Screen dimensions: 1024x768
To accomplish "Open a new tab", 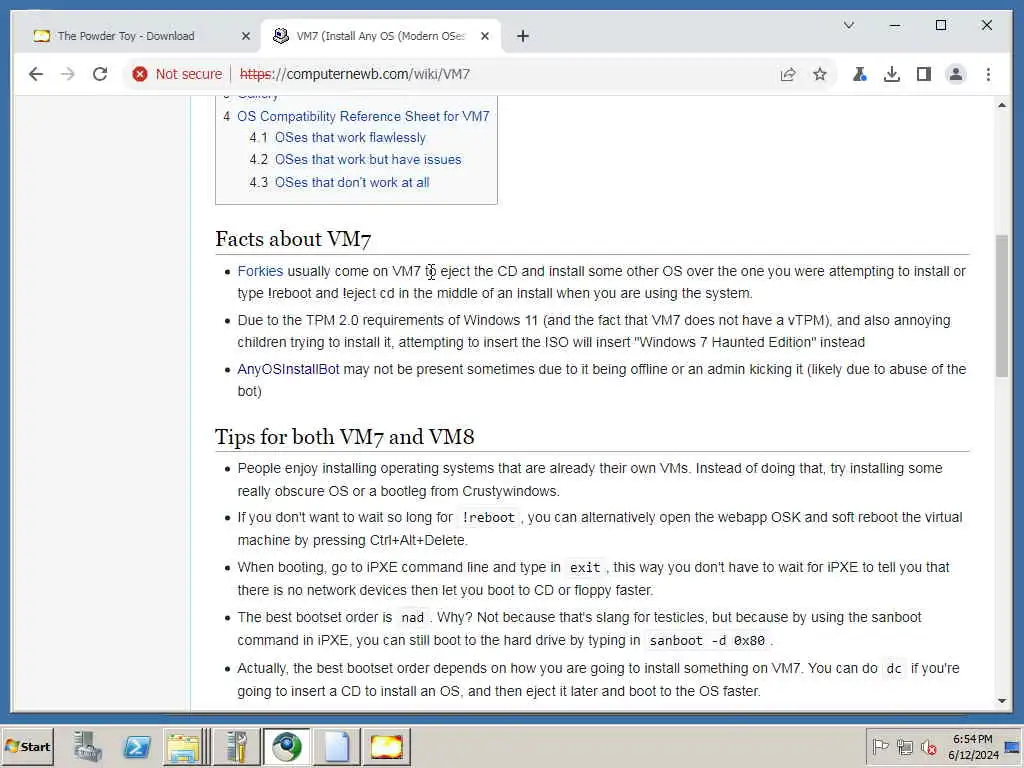I will coord(522,37).
